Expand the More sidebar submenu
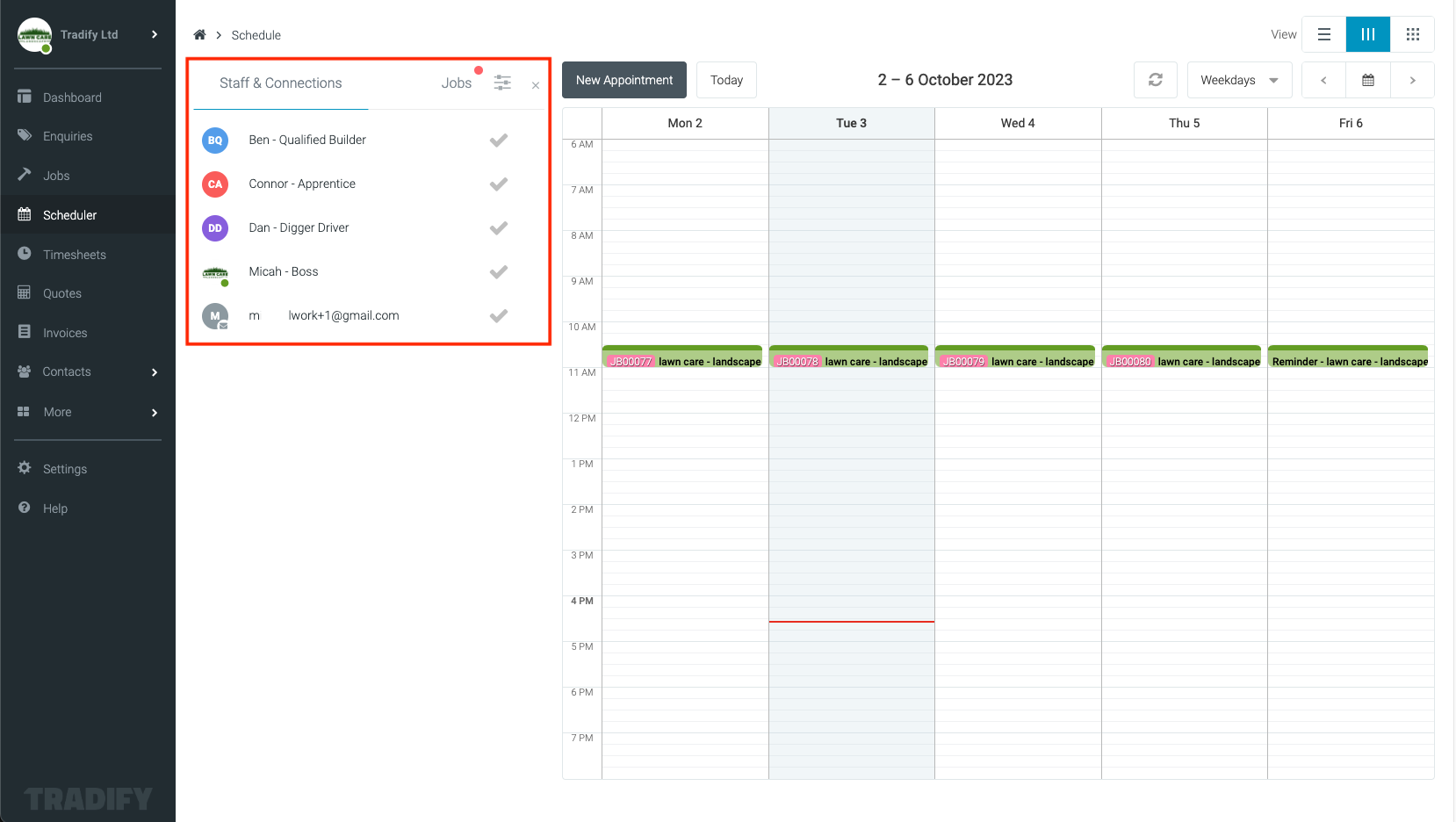This screenshot has width=1456, height=822. [x=155, y=413]
